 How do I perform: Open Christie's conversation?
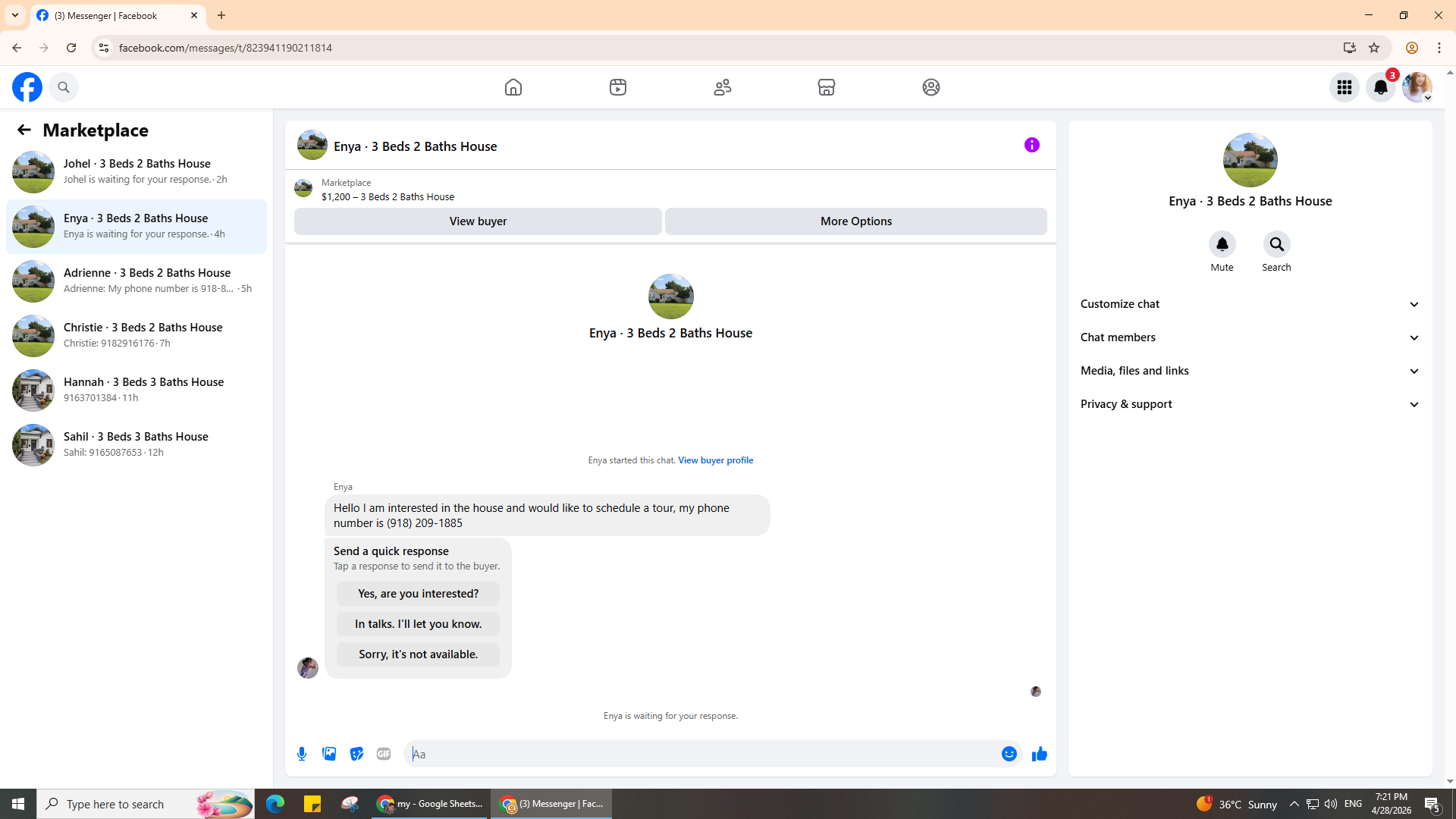pos(136,336)
